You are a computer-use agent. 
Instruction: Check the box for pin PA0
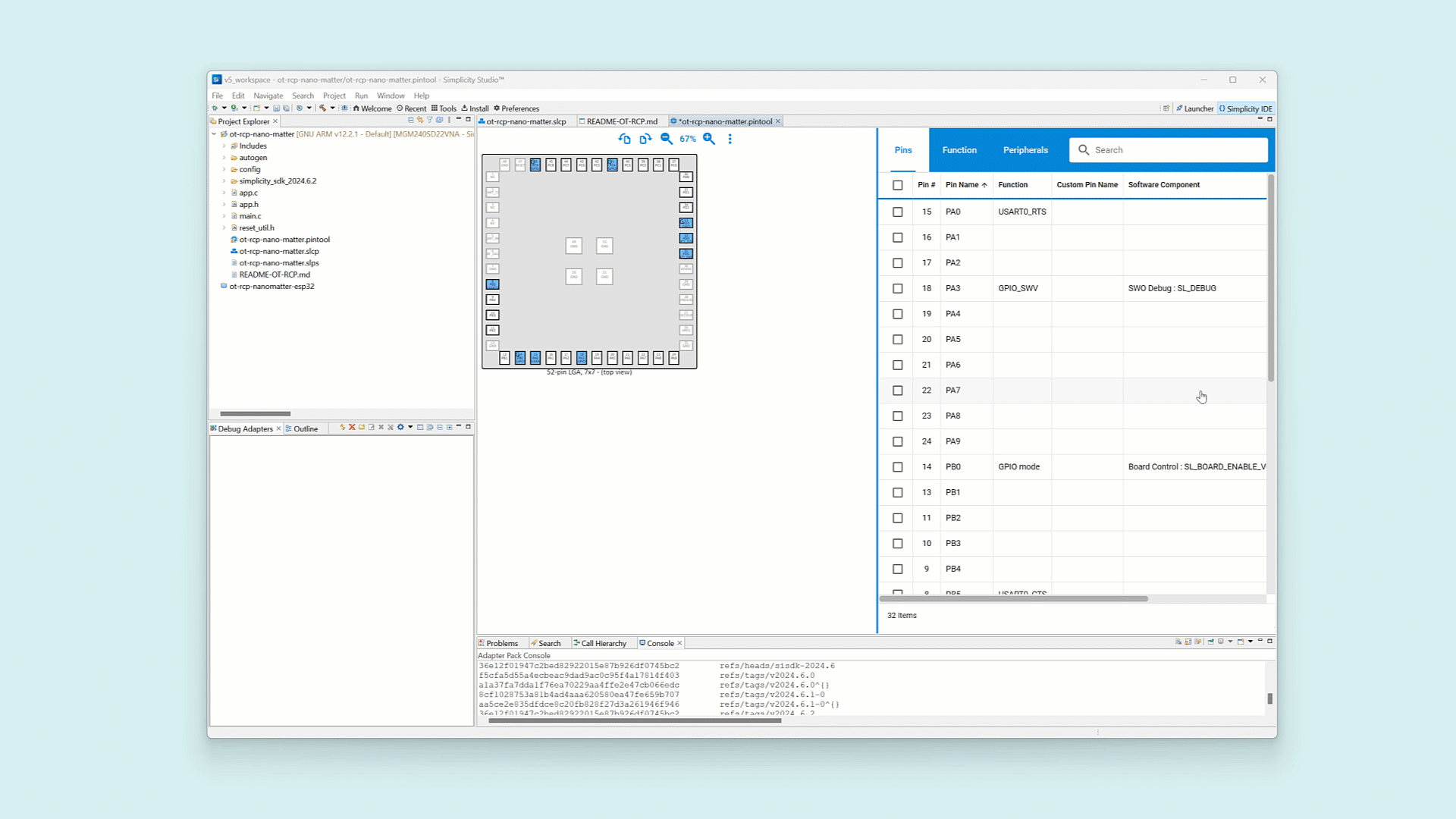(x=898, y=212)
